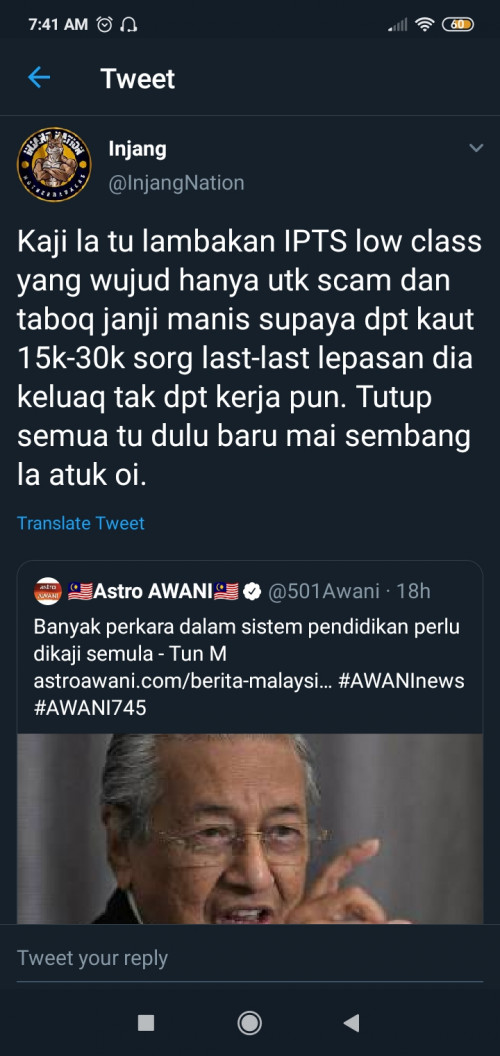Tap Astro AWANI small avatar
500x1056 pixels.
[x=48, y=591]
